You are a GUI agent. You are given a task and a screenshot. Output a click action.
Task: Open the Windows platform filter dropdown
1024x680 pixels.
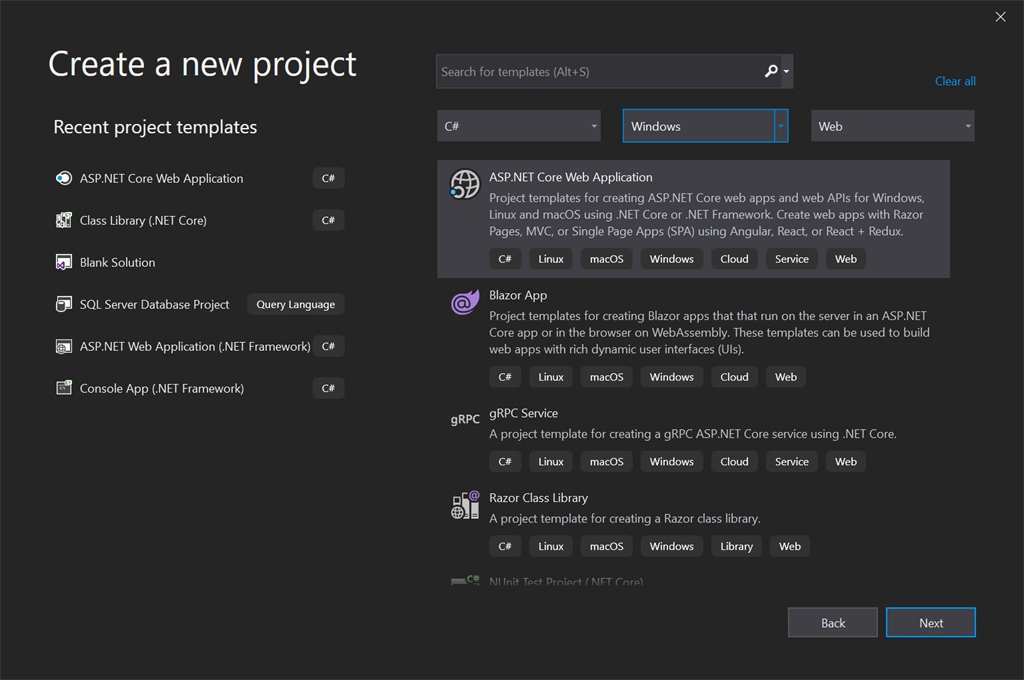pyautogui.click(x=705, y=126)
